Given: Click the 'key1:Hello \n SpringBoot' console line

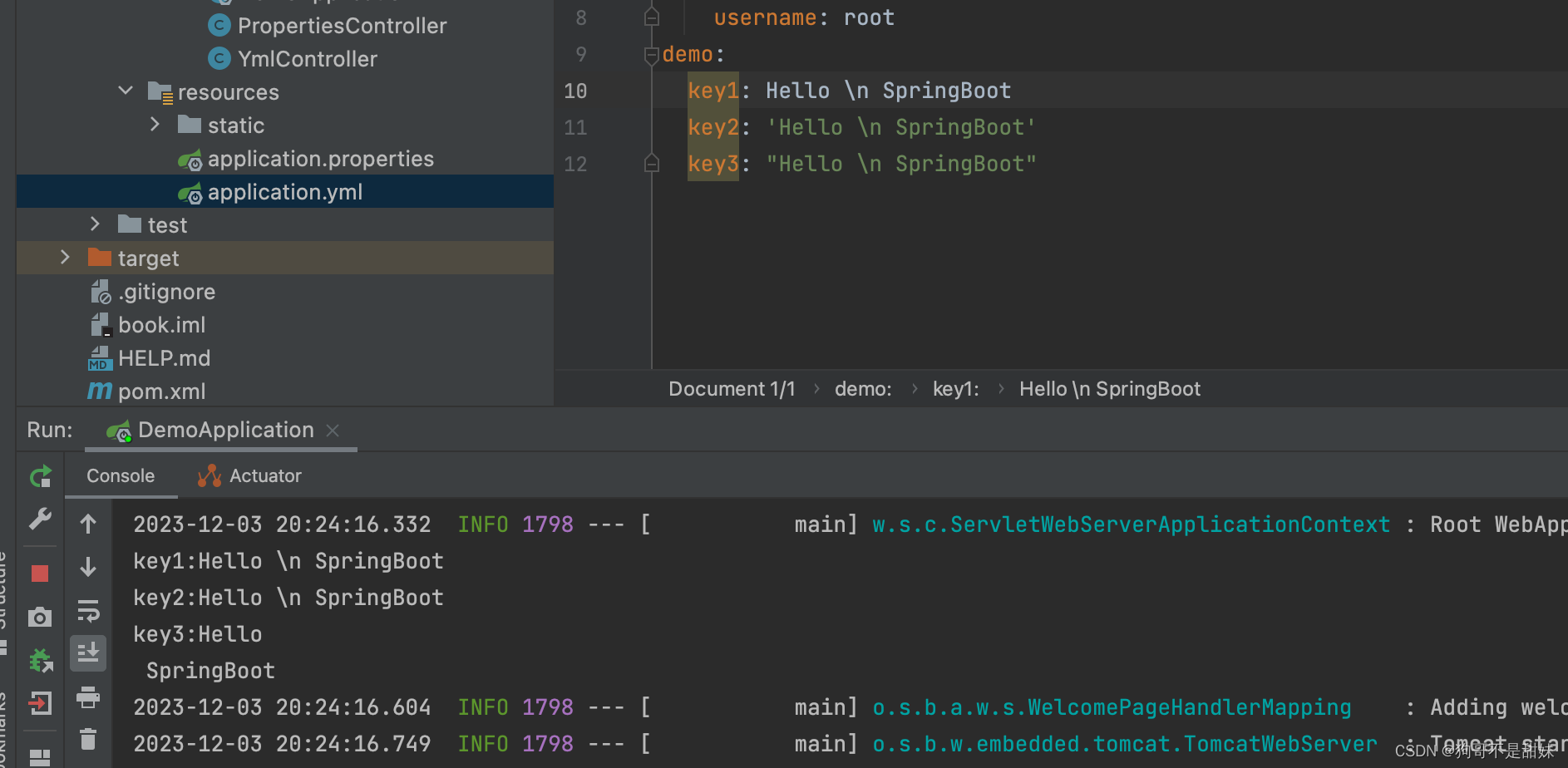Looking at the screenshot, I should (288, 561).
